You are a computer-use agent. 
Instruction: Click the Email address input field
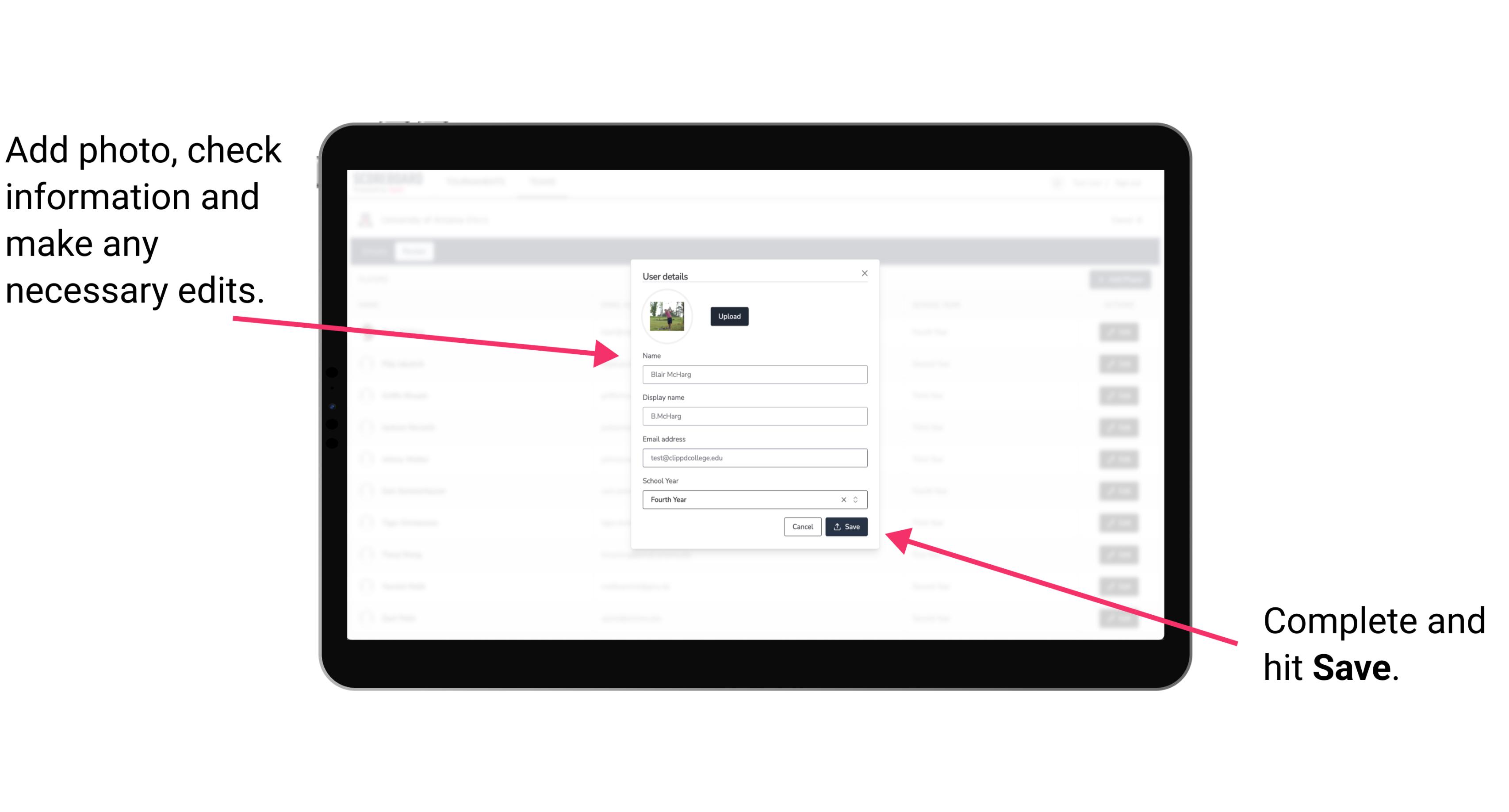pyautogui.click(x=755, y=458)
